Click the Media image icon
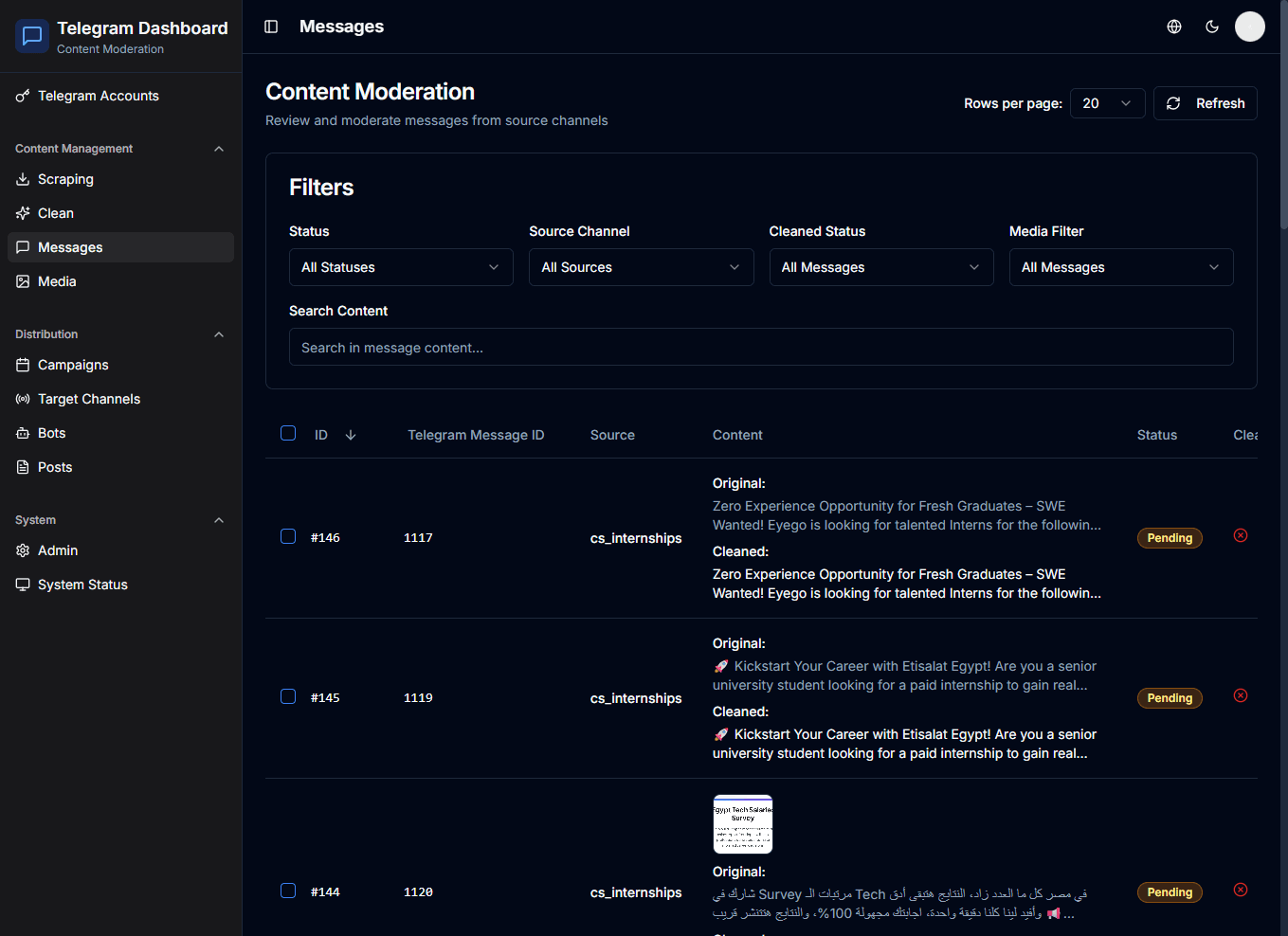1288x936 pixels. click(23, 281)
